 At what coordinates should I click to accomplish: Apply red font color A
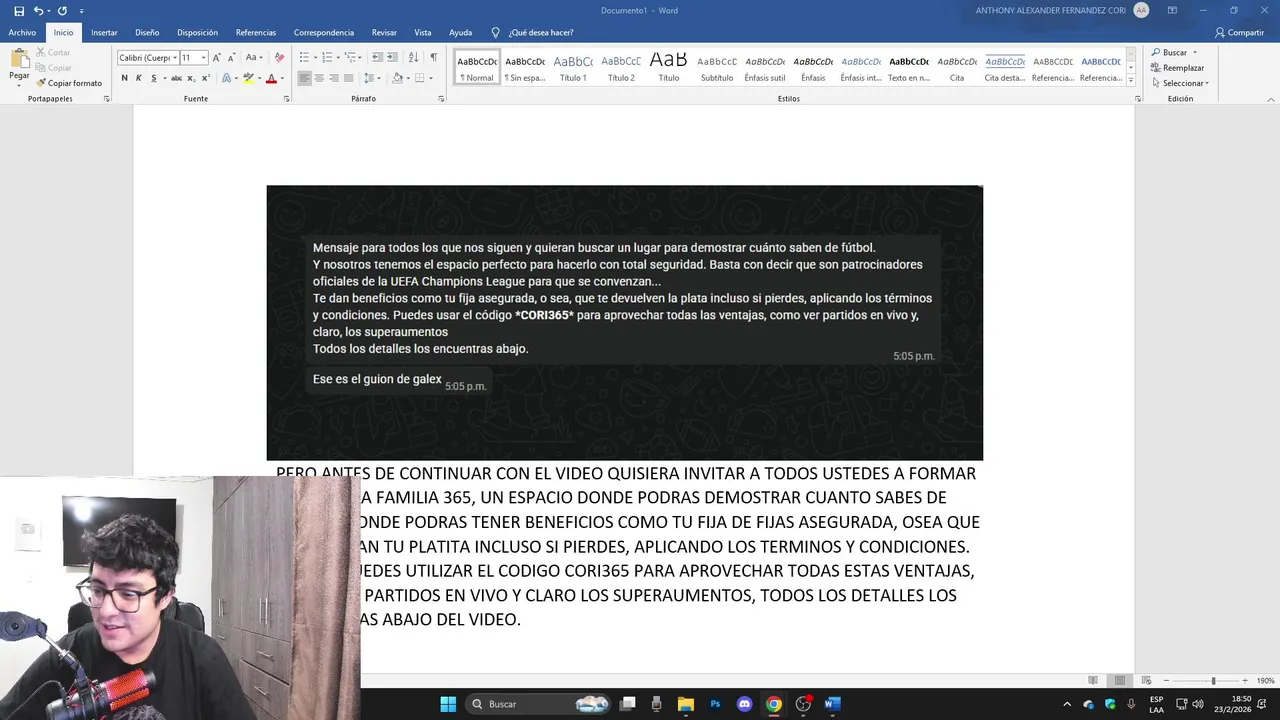click(270, 78)
